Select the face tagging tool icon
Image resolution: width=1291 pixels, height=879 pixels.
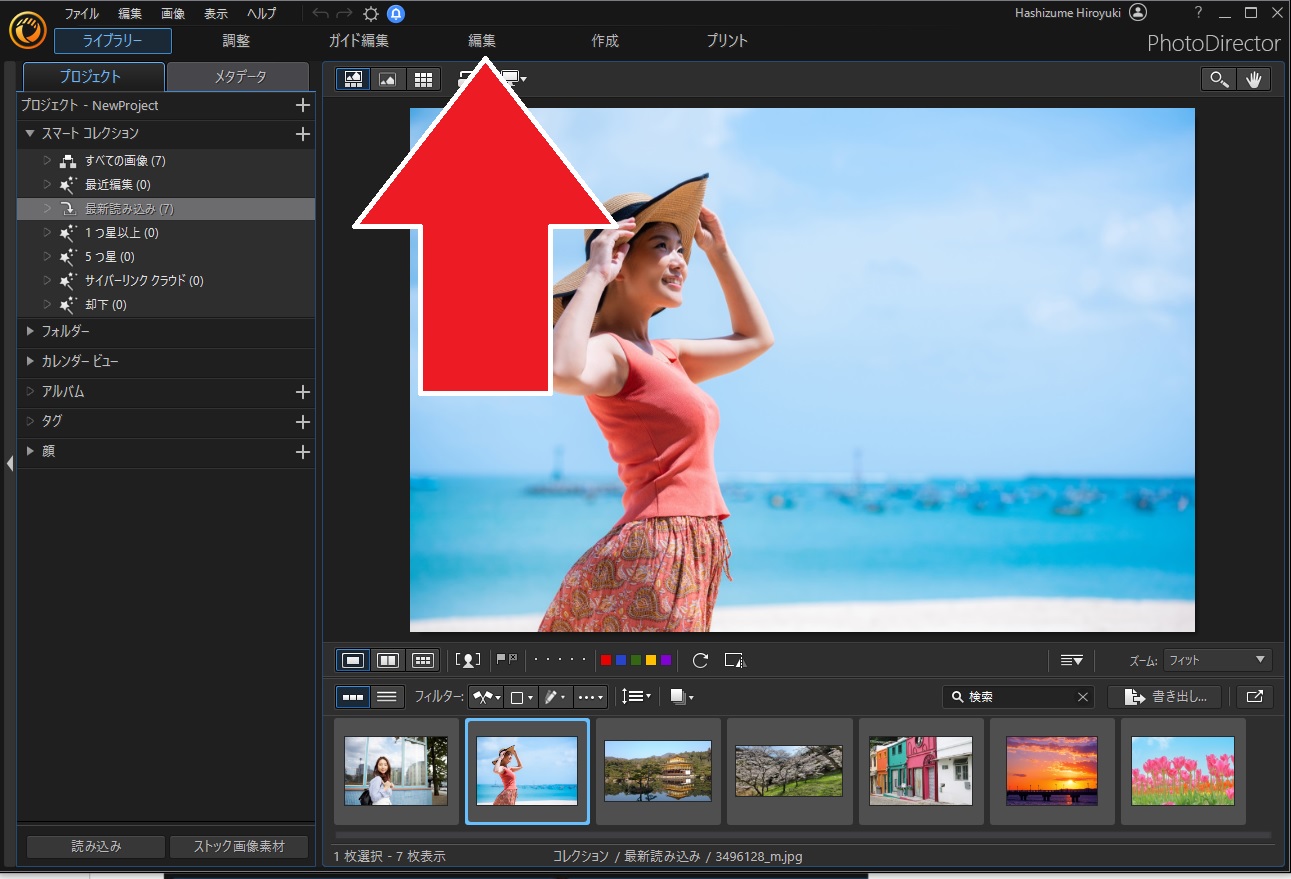tap(468, 660)
